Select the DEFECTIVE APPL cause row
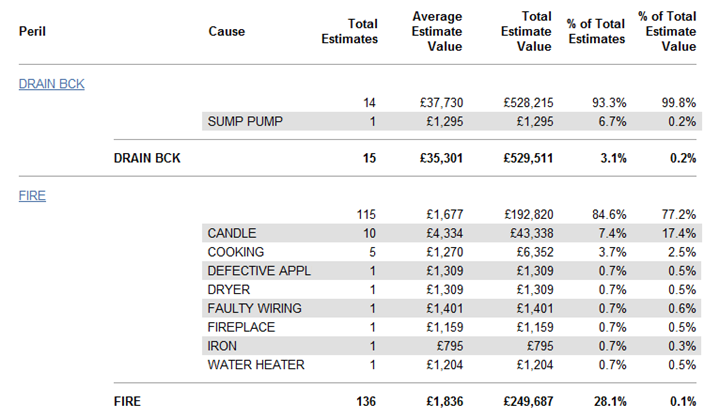This screenshot has height=419, width=720. [254, 271]
